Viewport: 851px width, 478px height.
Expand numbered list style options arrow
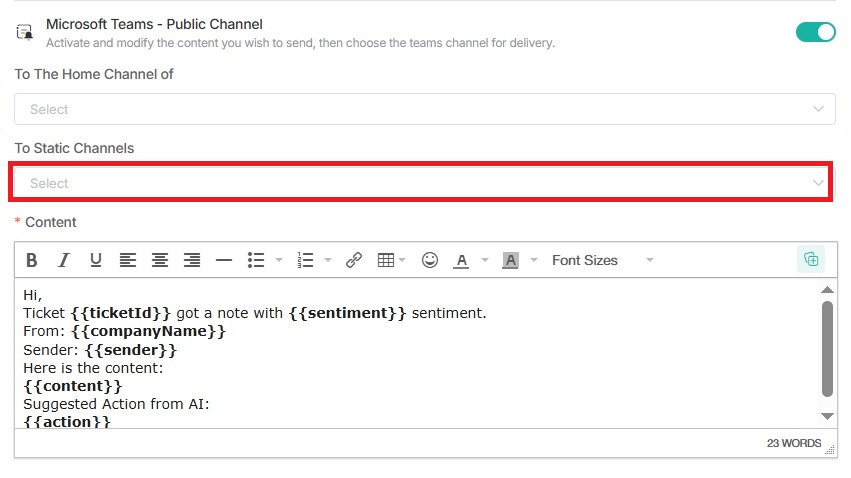click(328, 260)
